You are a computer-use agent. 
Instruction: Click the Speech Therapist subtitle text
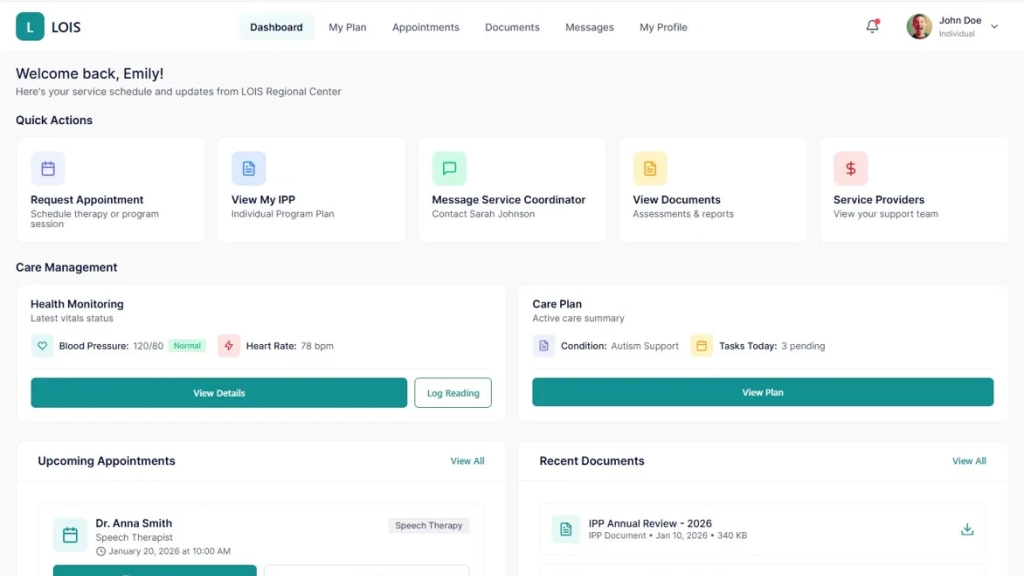pos(134,537)
